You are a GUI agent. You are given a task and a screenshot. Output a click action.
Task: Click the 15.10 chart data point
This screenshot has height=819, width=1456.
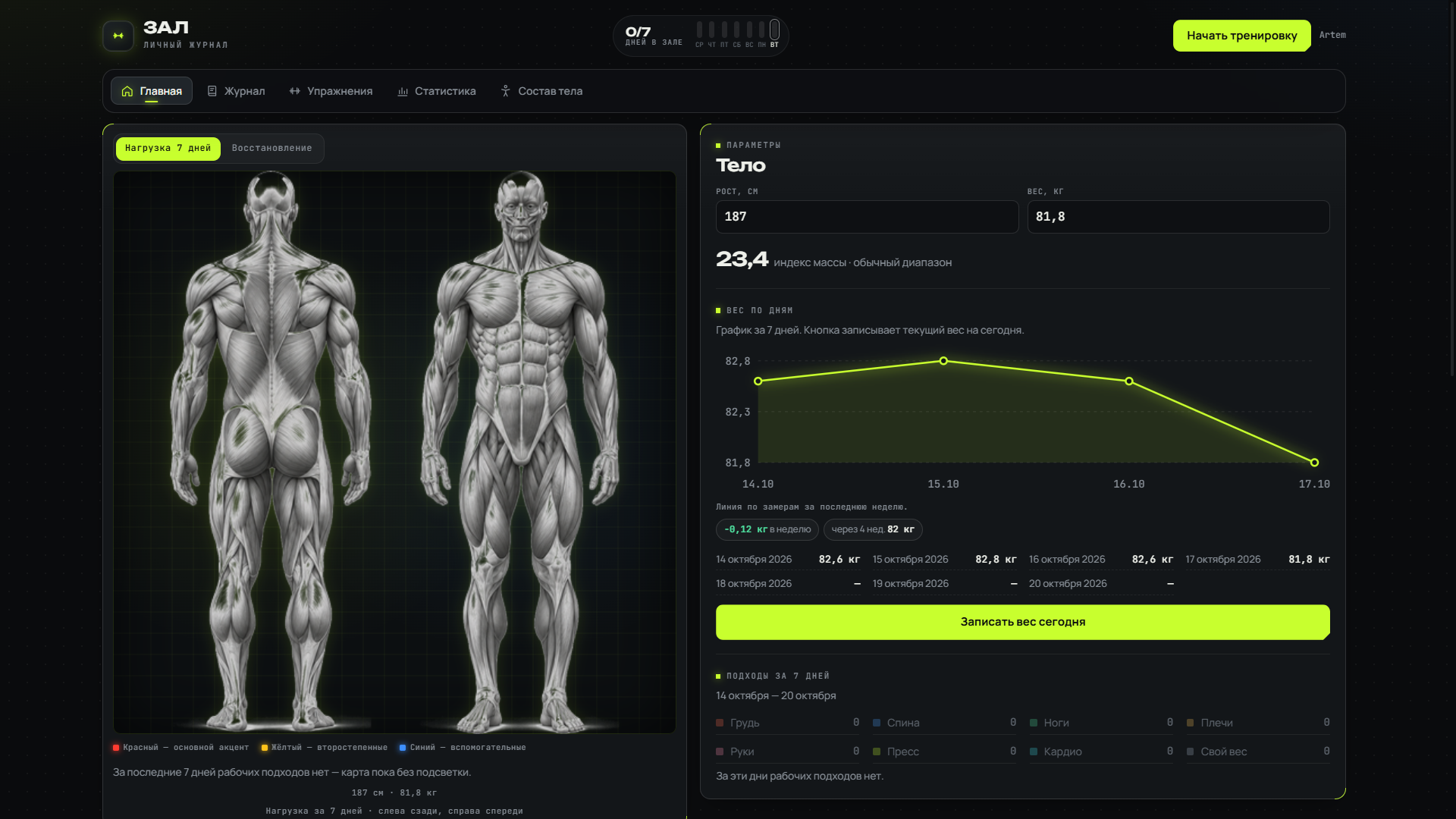[x=943, y=361]
